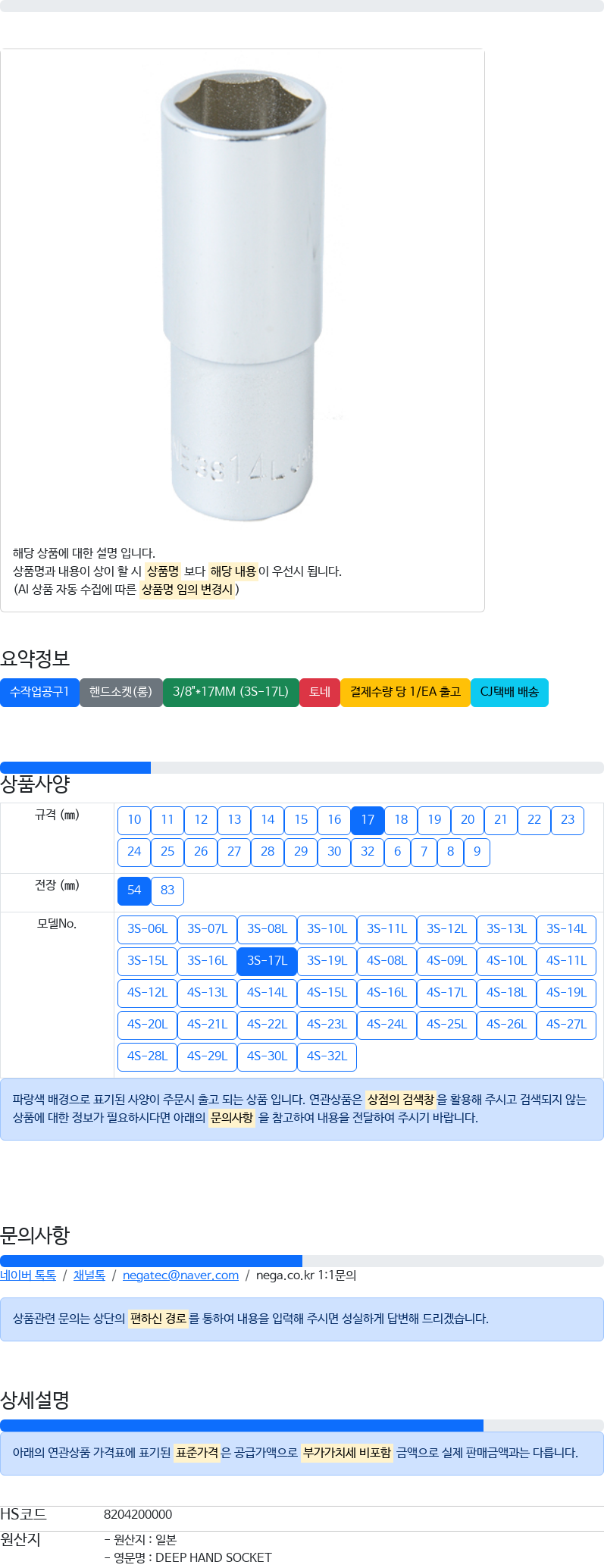This screenshot has height=1568, width=604.
Task: Select the 54 length option
Action: pos(134,890)
